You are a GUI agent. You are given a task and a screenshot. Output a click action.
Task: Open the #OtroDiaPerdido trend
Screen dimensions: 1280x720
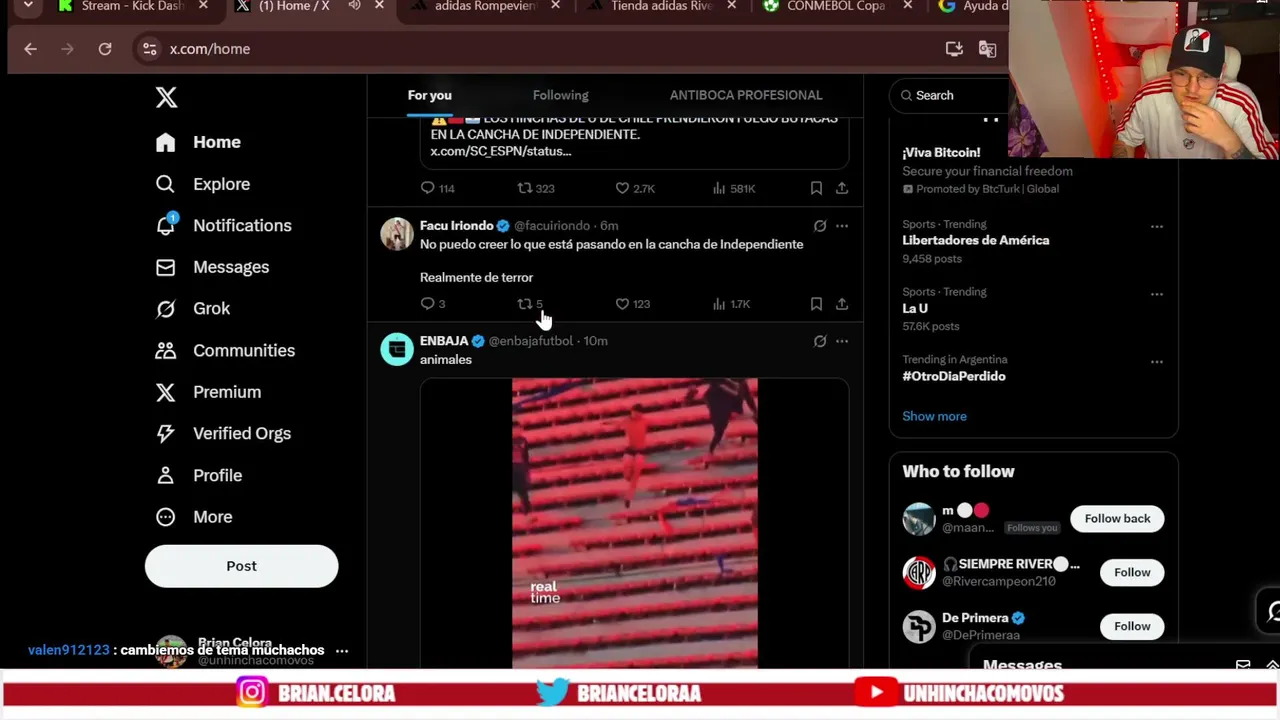tap(954, 376)
